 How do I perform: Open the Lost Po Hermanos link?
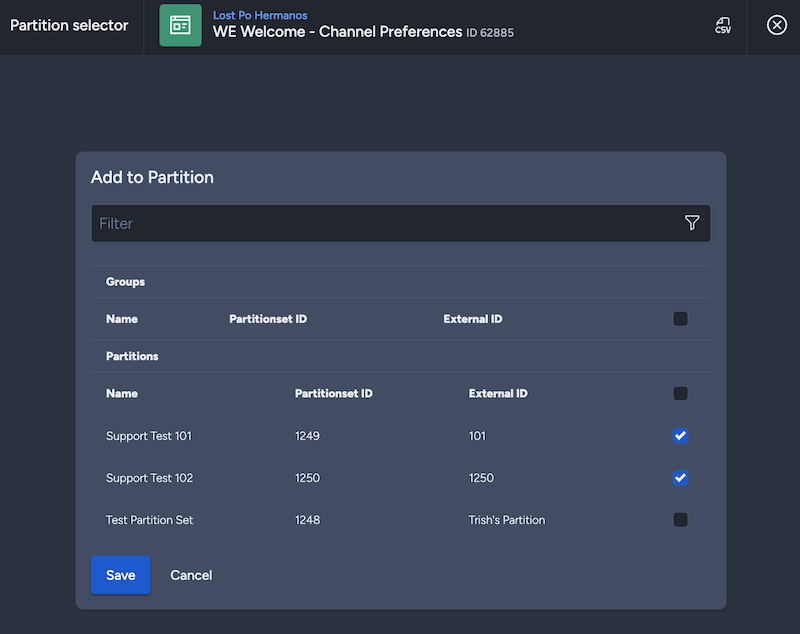coord(260,15)
